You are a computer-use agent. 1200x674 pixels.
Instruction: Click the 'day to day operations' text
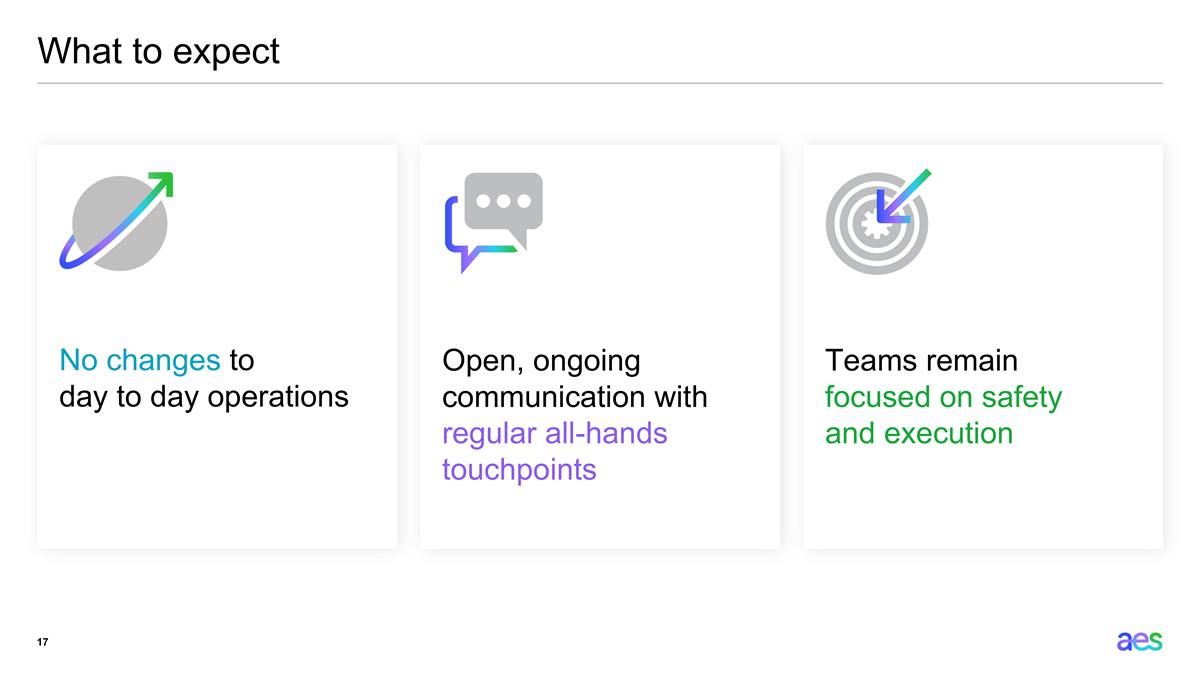(204, 397)
